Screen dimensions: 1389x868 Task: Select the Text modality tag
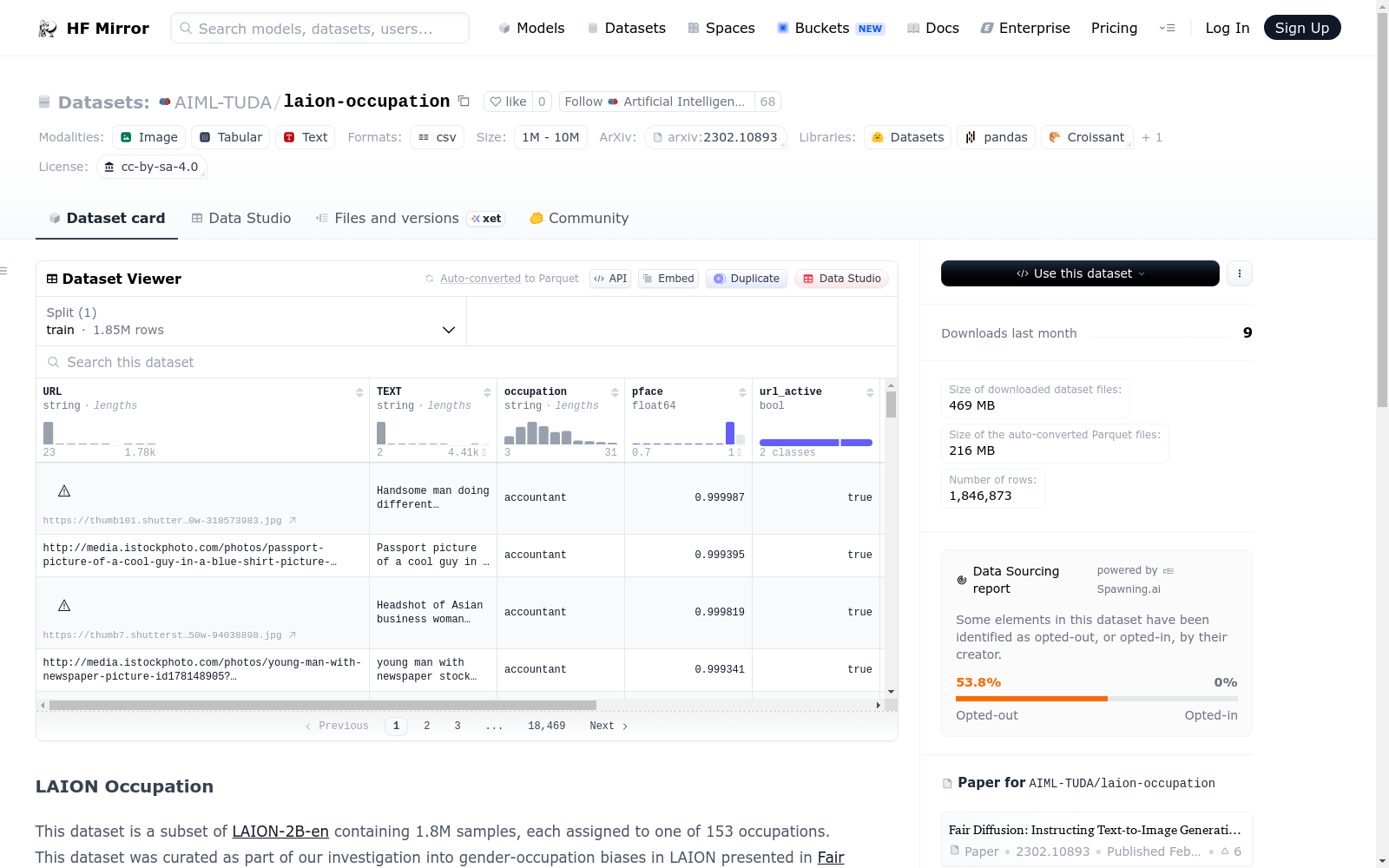click(x=305, y=137)
